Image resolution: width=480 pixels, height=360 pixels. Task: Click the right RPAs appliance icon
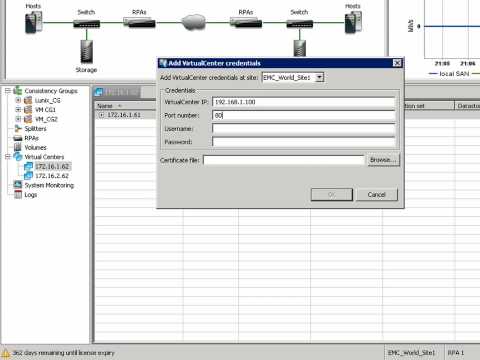tap(246, 23)
